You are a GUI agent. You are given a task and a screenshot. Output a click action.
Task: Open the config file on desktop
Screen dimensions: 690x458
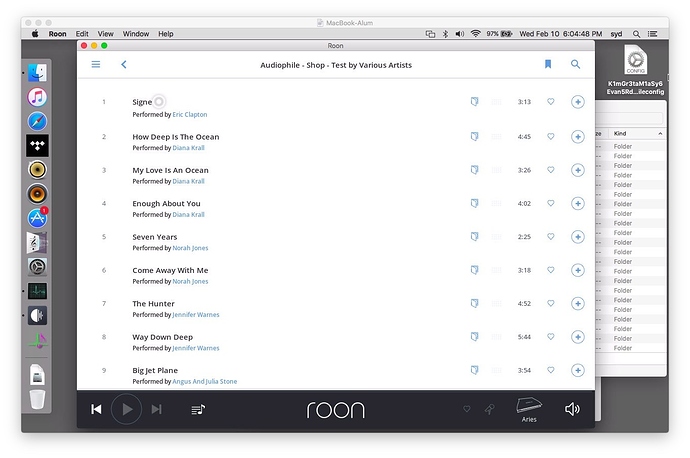click(635, 70)
